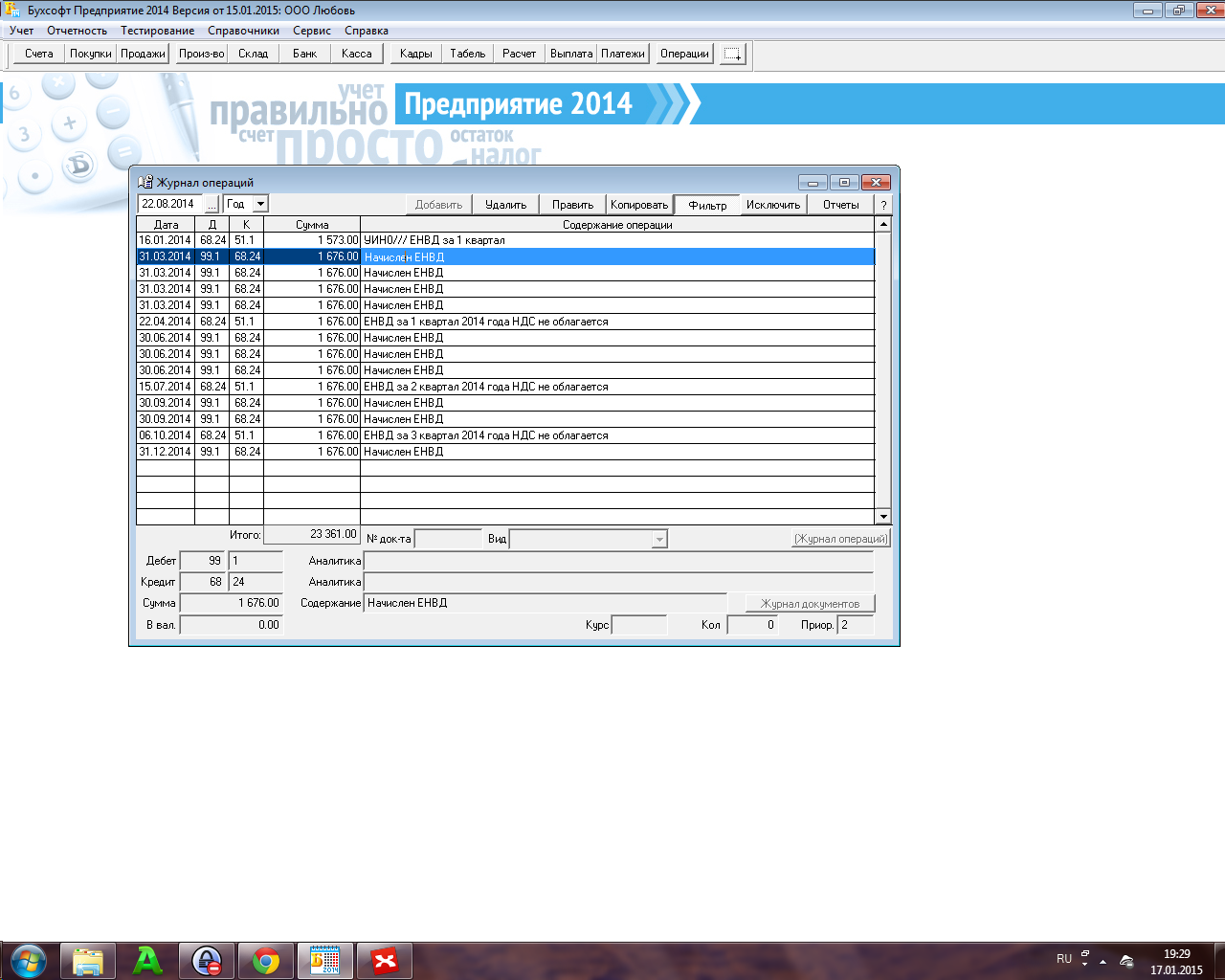Open the Банк toolbar section

pyautogui.click(x=304, y=54)
